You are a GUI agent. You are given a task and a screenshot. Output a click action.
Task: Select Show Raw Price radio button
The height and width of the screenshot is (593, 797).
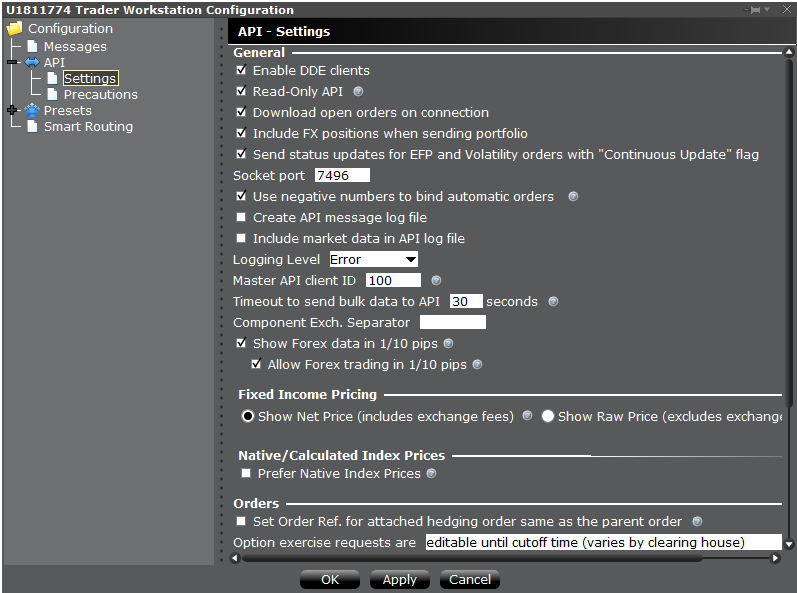click(547, 416)
